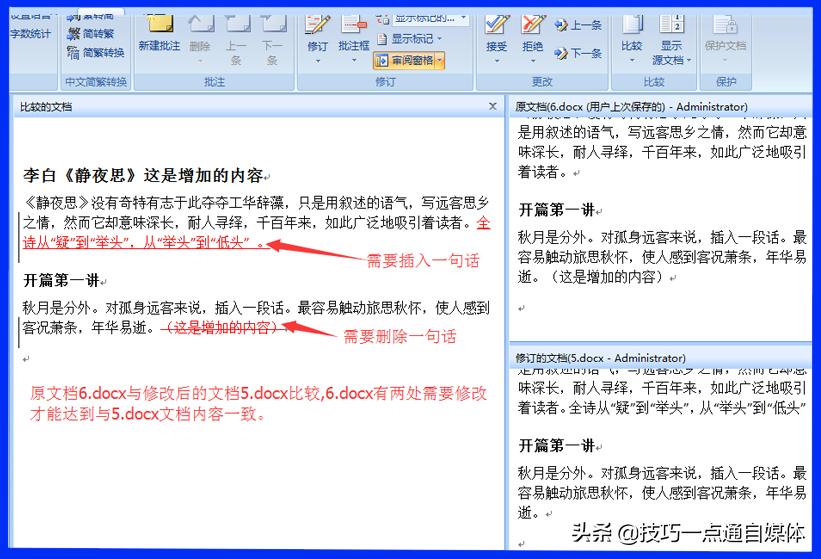This screenshot has height=559, width=821.
Task: Click the 修订 track changes icon
Action: click(318, 25)
